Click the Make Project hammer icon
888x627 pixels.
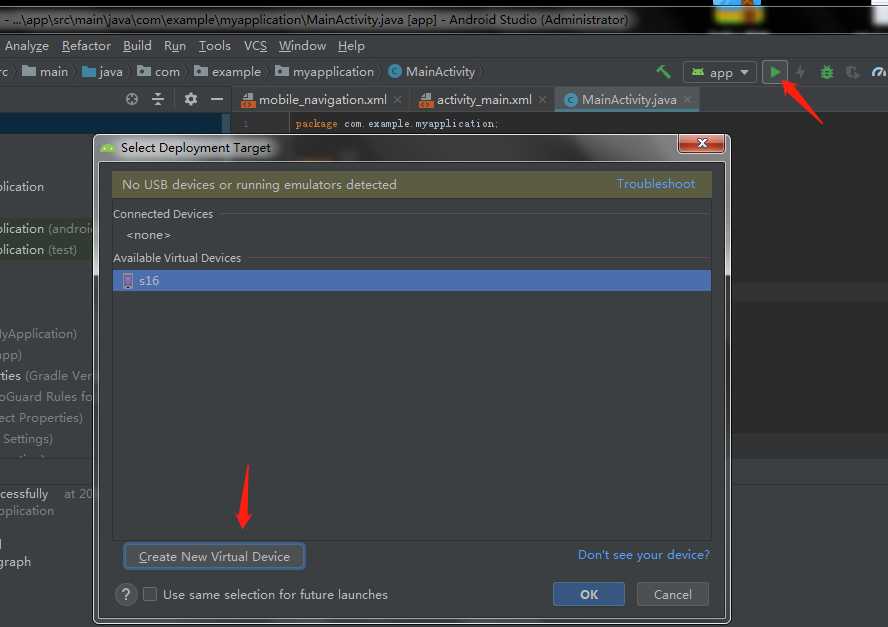click(x=663, y=72)
